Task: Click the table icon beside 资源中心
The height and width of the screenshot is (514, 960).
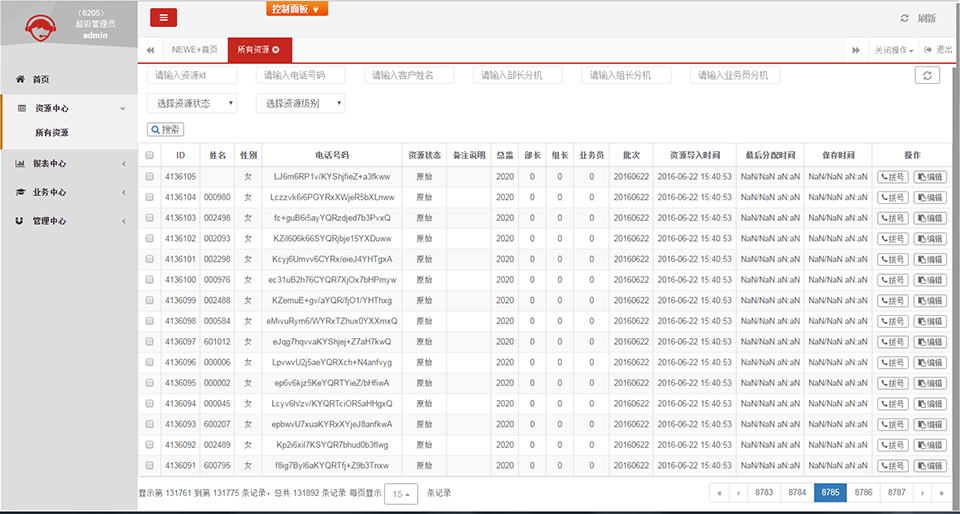Action: (x=22, y=108)
